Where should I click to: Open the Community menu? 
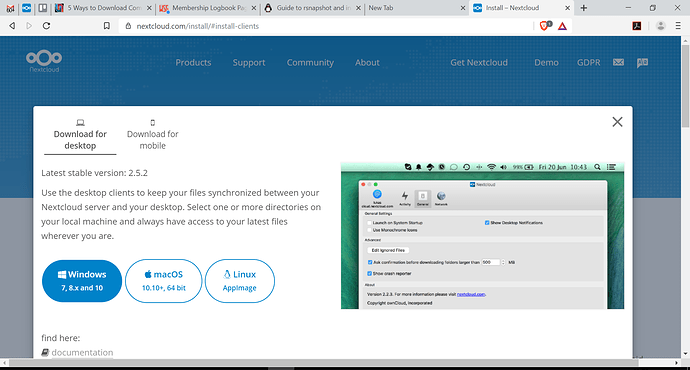pyautogui.click(x=310, y=62)
